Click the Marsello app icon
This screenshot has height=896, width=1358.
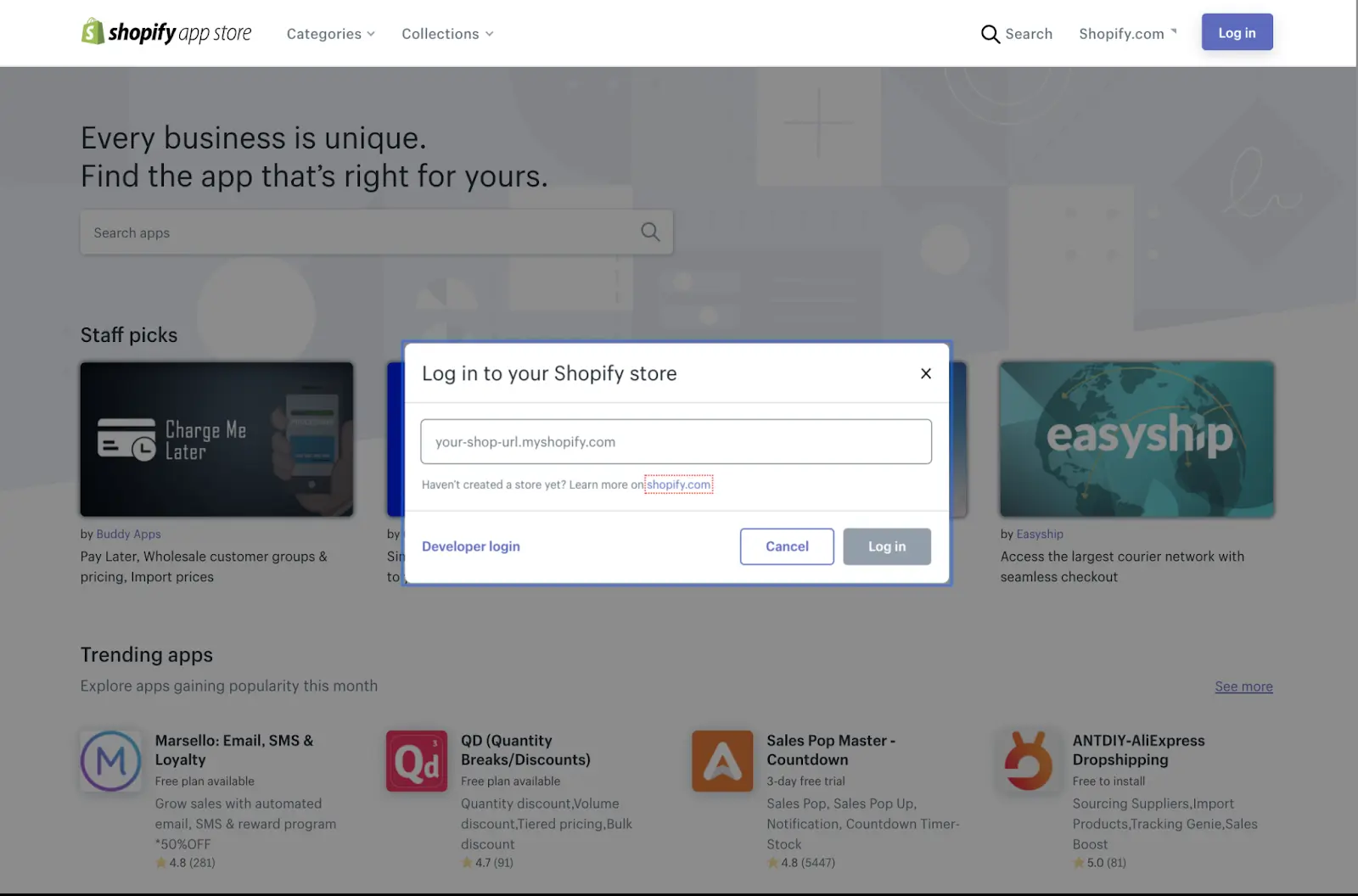click(111, 761)
